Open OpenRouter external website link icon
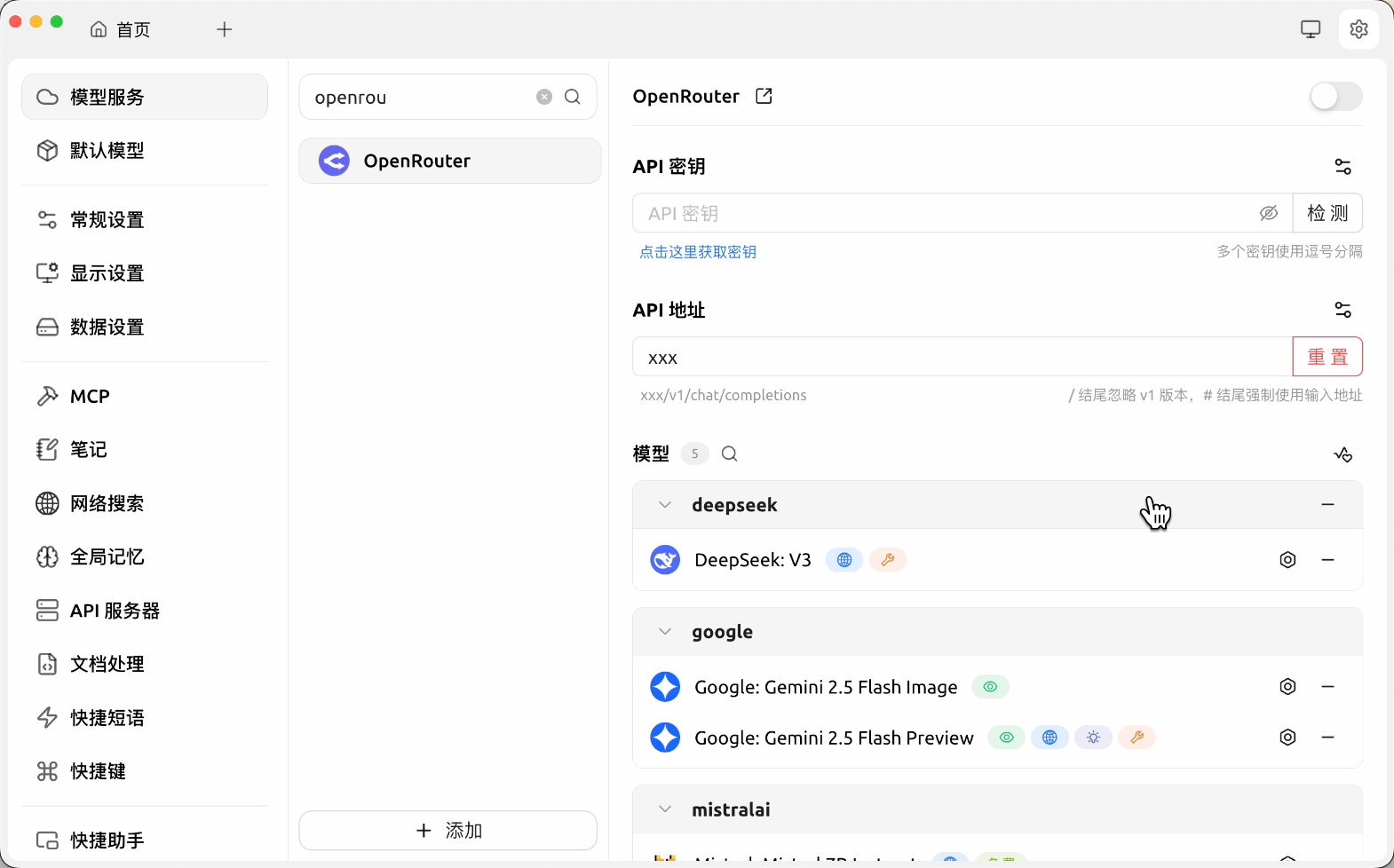The image size is (1394, 868). click(764, 96)
